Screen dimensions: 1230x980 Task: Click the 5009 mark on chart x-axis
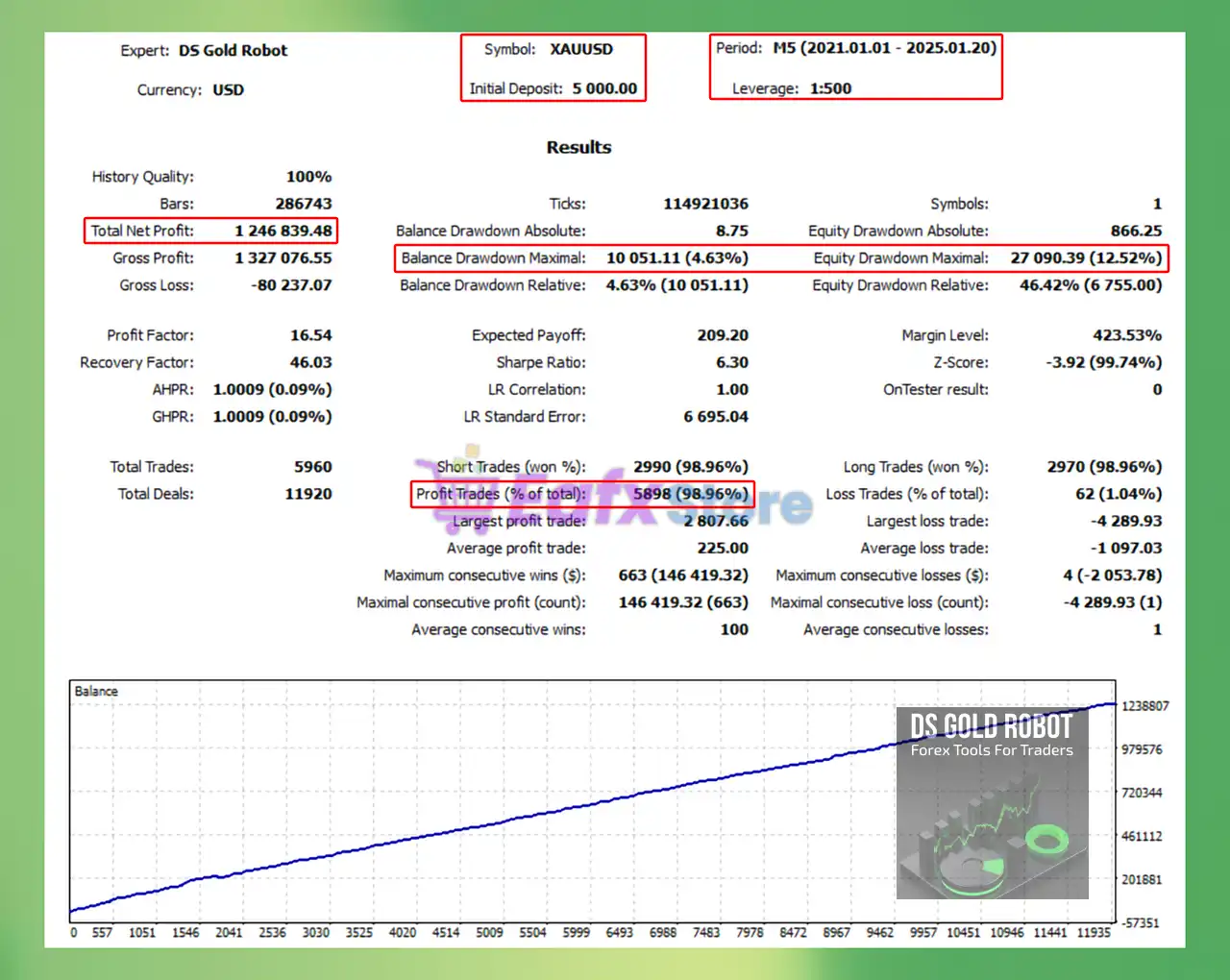(489, 932)
